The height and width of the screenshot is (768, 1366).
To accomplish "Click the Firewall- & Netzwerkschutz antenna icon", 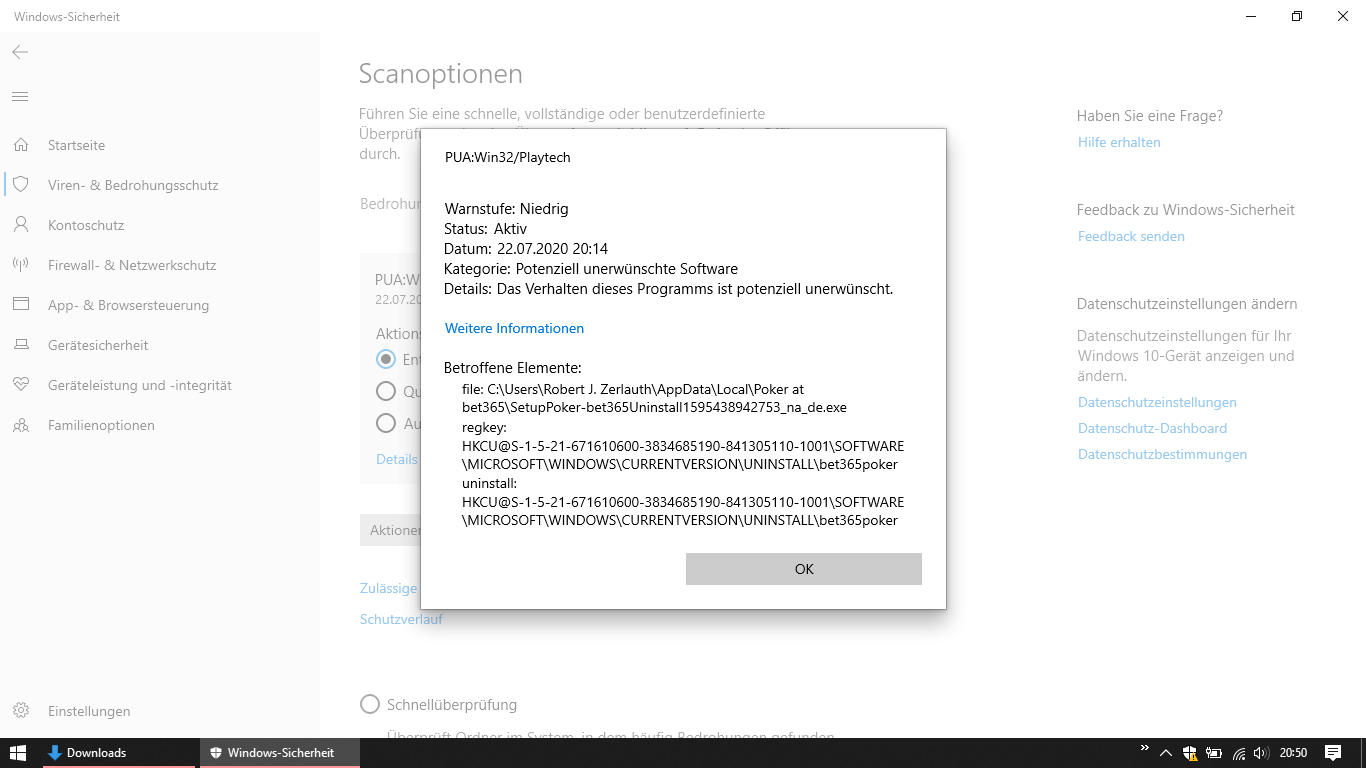I will tap(21, 265).
